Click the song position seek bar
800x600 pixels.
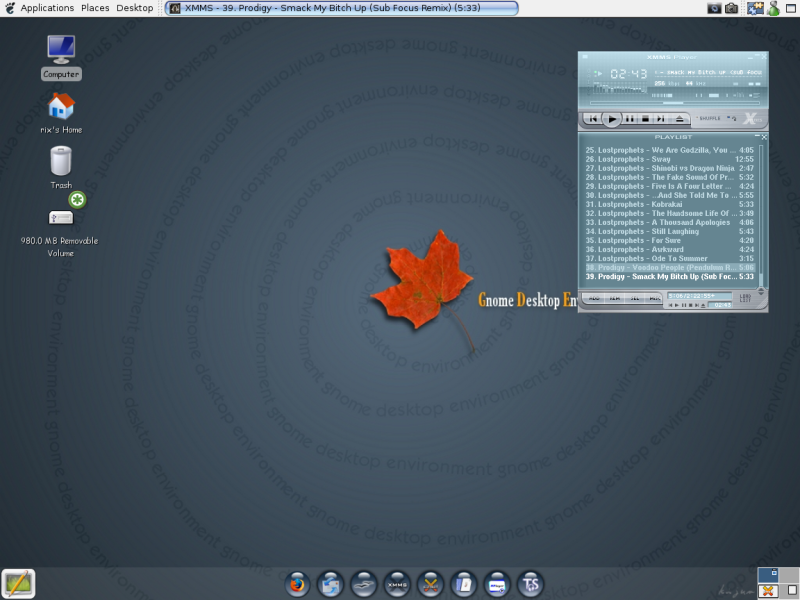(674, 103)
